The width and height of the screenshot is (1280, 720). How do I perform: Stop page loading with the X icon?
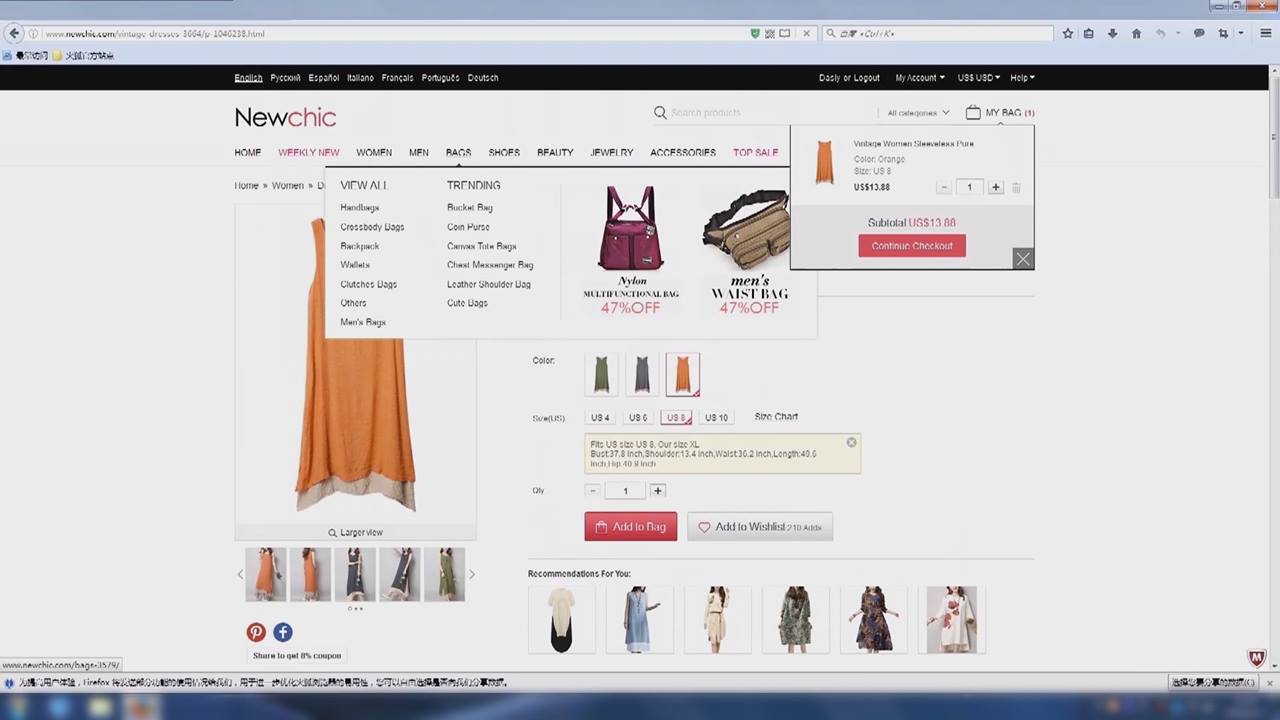[x=807, y=33]
